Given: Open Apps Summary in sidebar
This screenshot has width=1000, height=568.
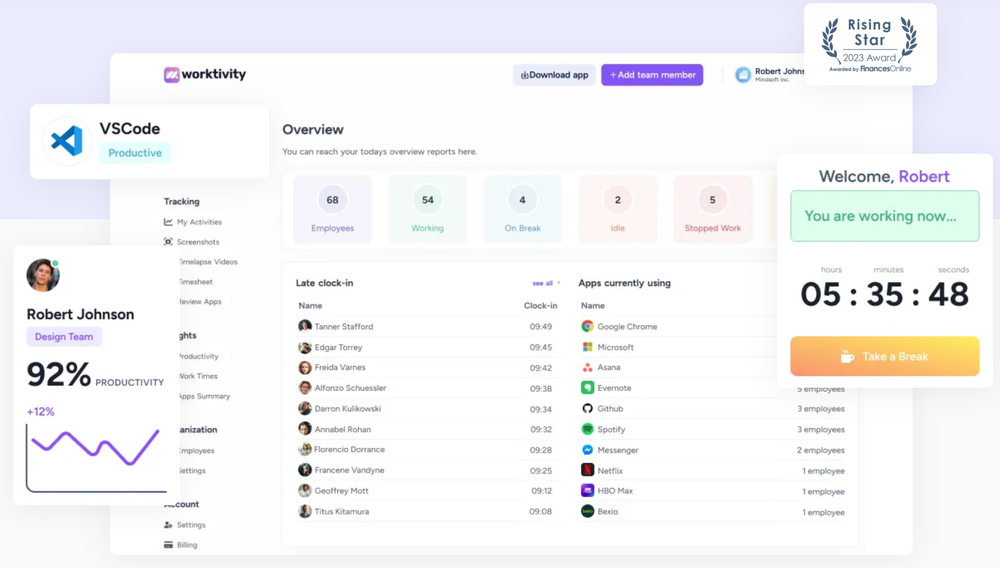Looking at the screenshot, I should pos(204,396).
